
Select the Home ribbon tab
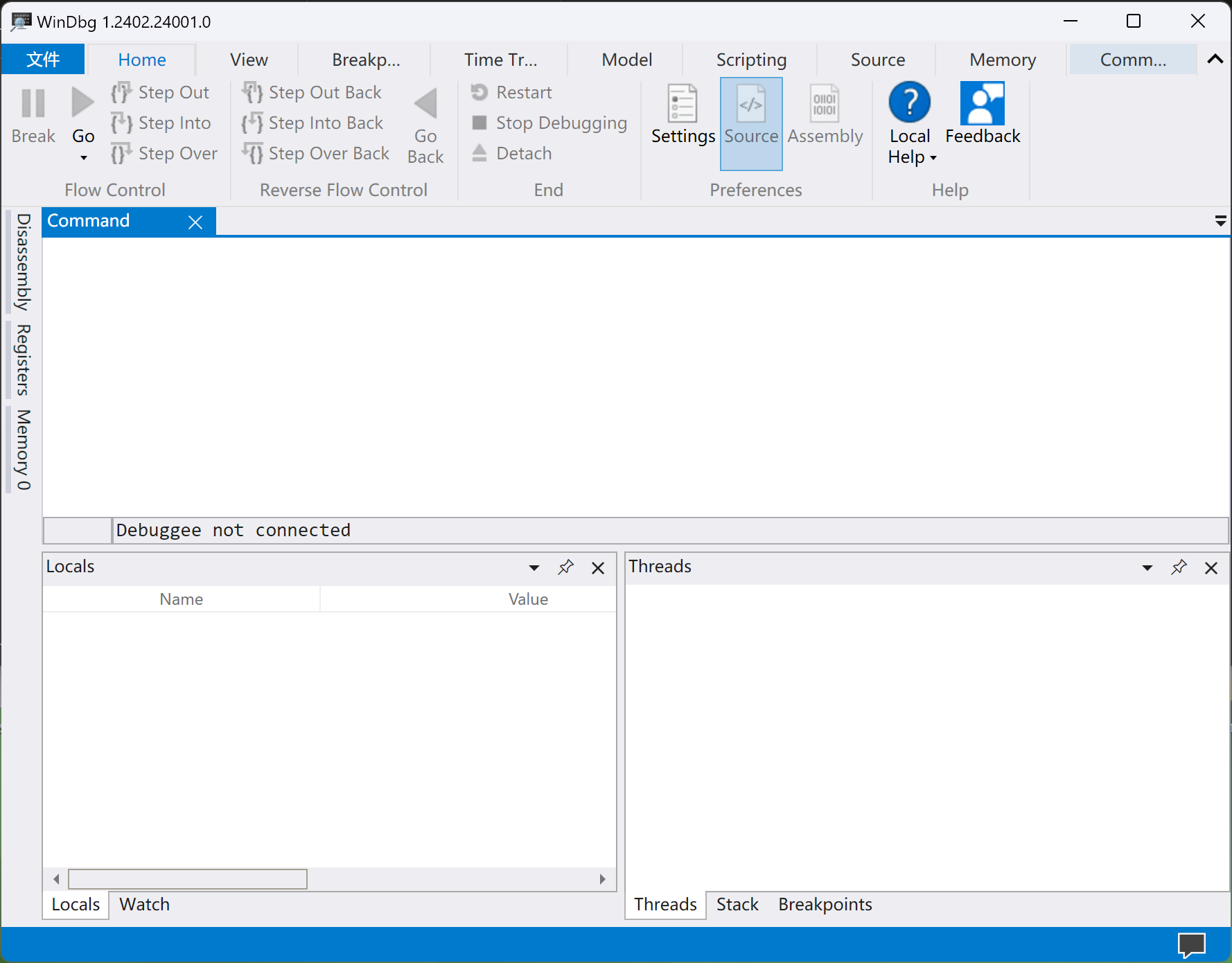coord(142,60)
